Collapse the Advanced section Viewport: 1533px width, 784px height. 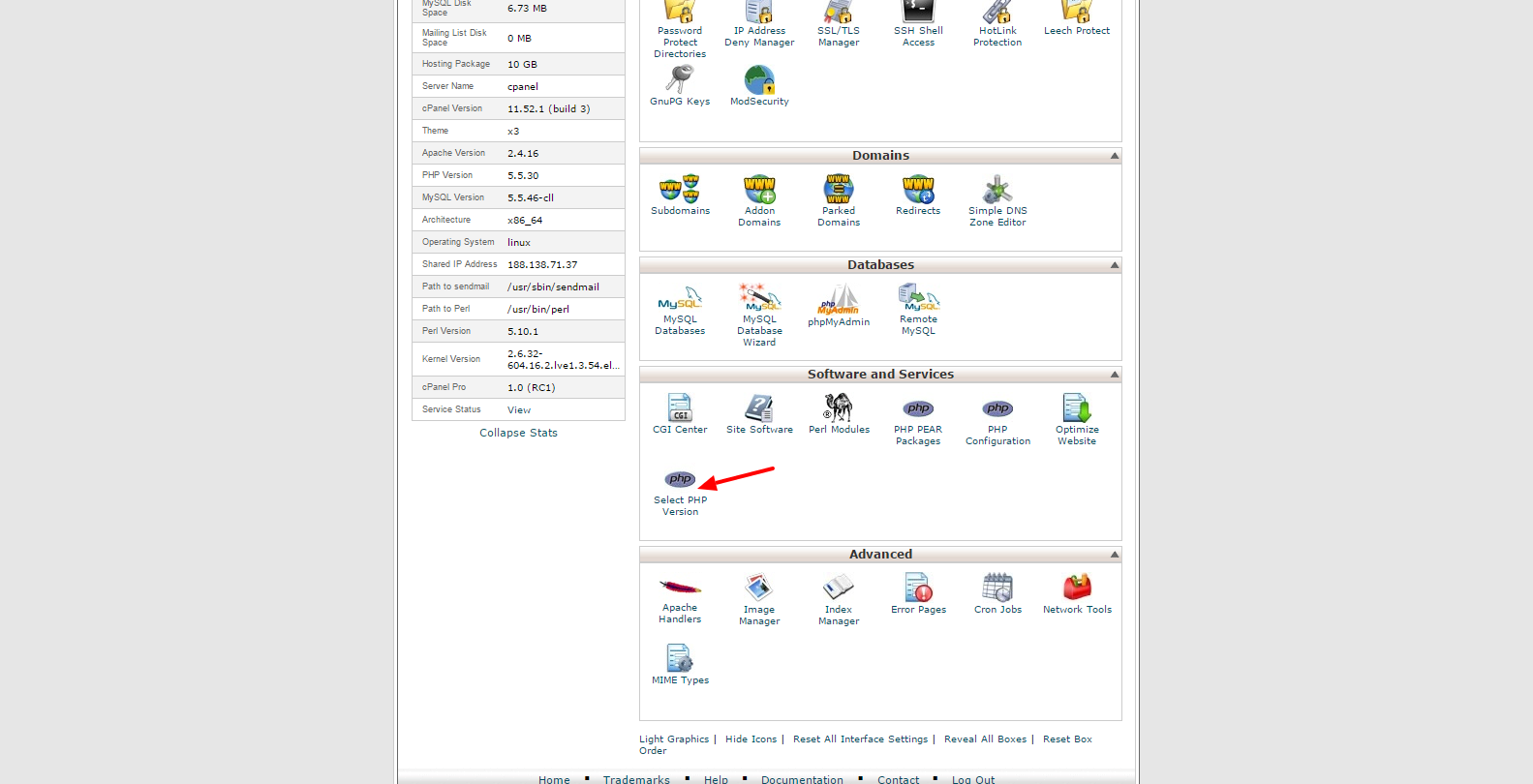(x=1115, y=555)
